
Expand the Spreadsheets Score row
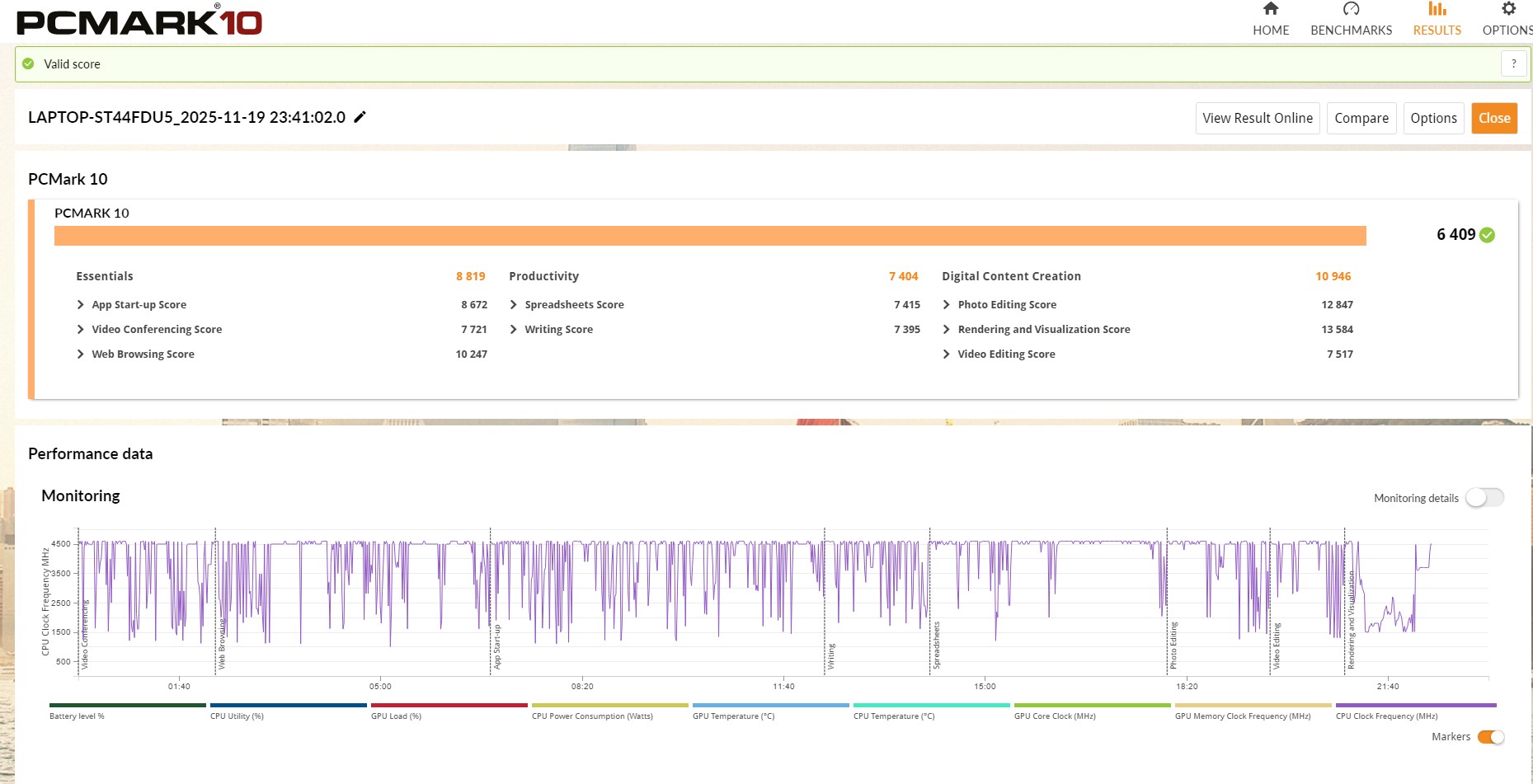point(514,305)
